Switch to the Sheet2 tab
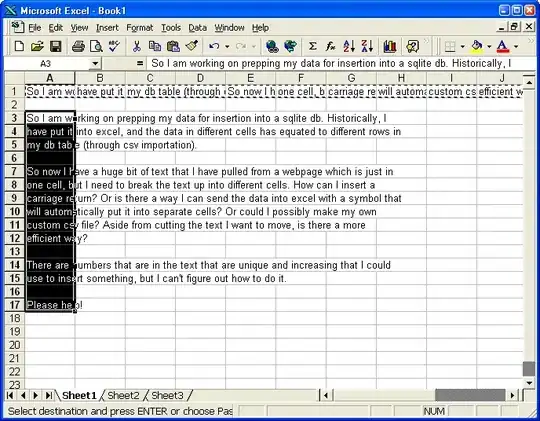The height and width of the screenshot is (421, 540). 123,396
